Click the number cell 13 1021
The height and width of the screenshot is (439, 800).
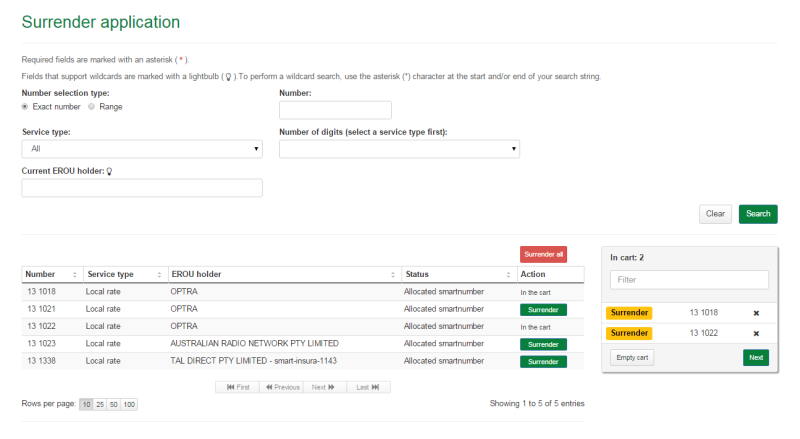click(x=41, y=309)
